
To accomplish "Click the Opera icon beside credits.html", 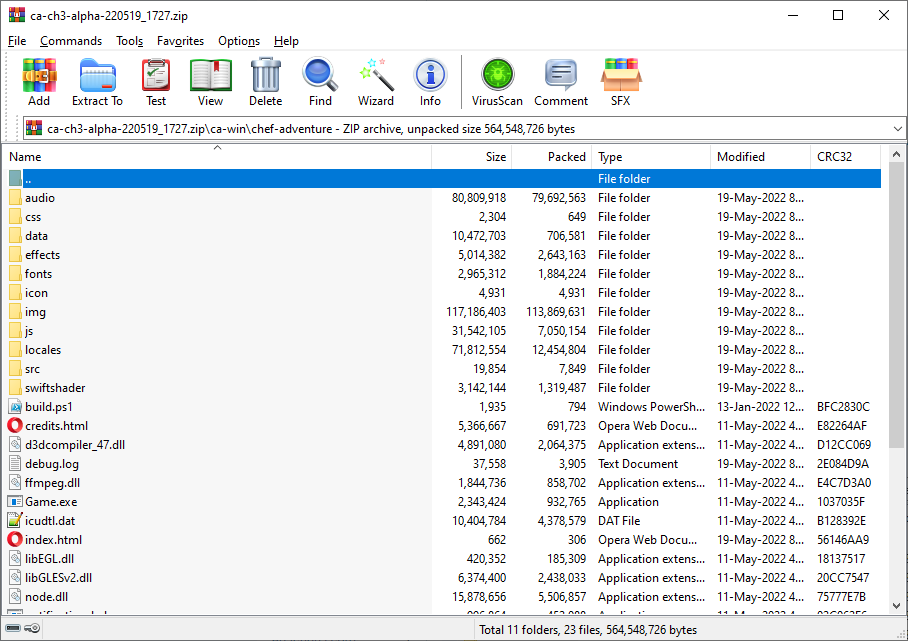I will pyautogui.click(x=15, y=426).
